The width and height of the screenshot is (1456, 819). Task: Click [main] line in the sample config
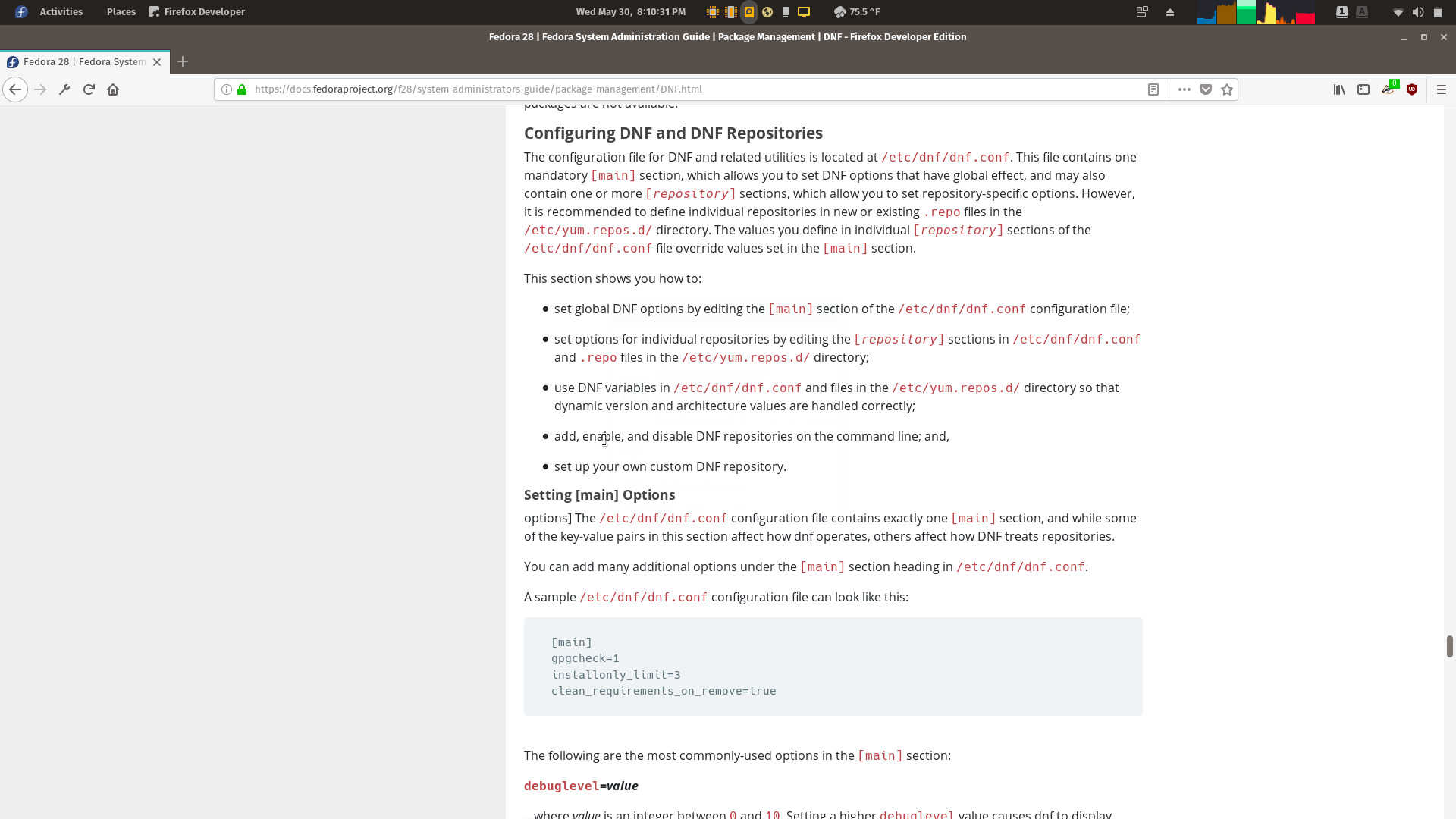(x=572, y=643)
